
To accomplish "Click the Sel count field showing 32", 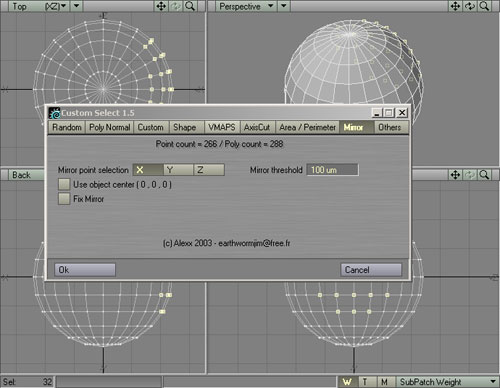I will (27, 382).
